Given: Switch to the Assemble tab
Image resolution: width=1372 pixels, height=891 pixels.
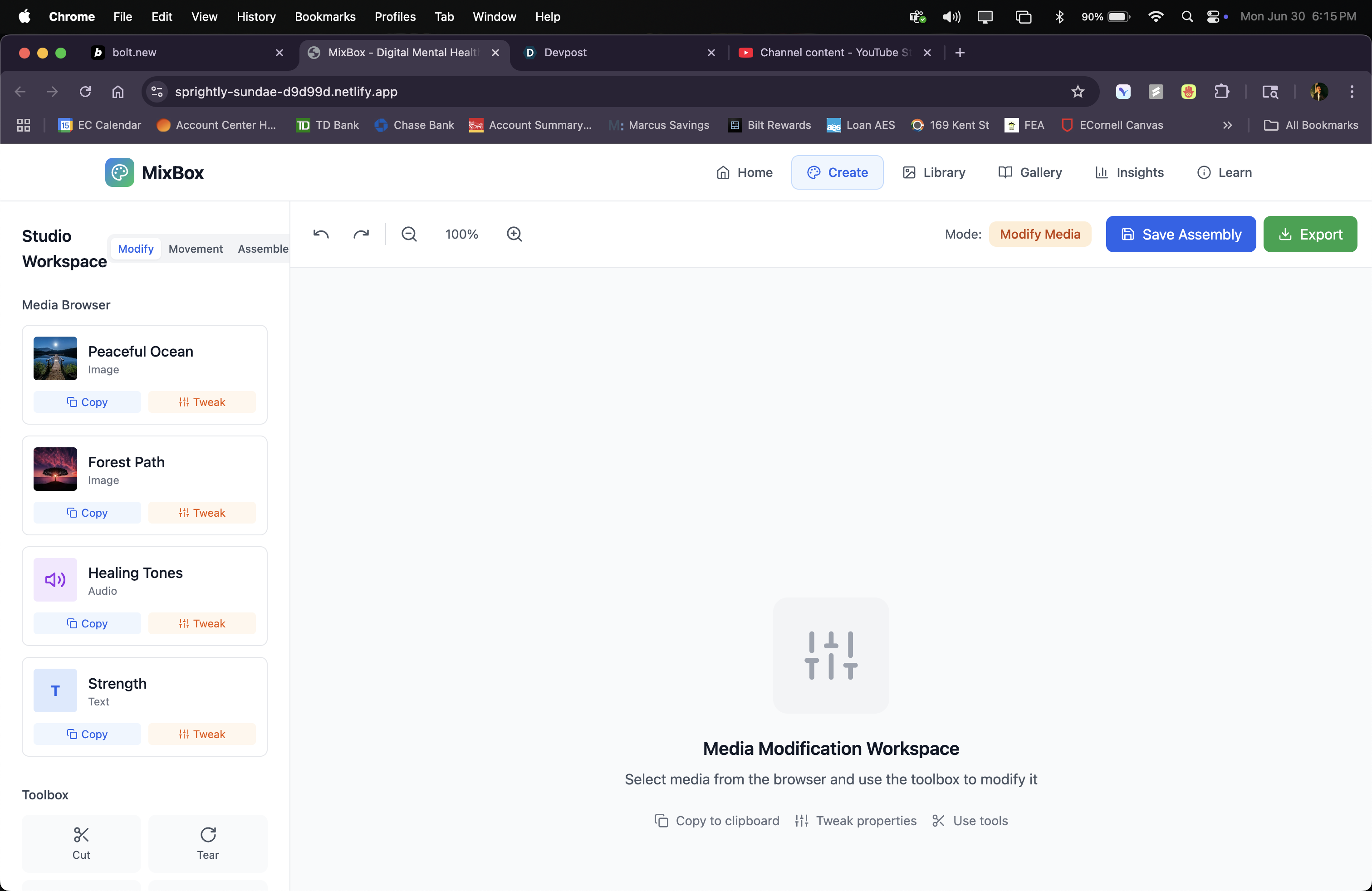Looking at the screenshot, I should [262, 249].
